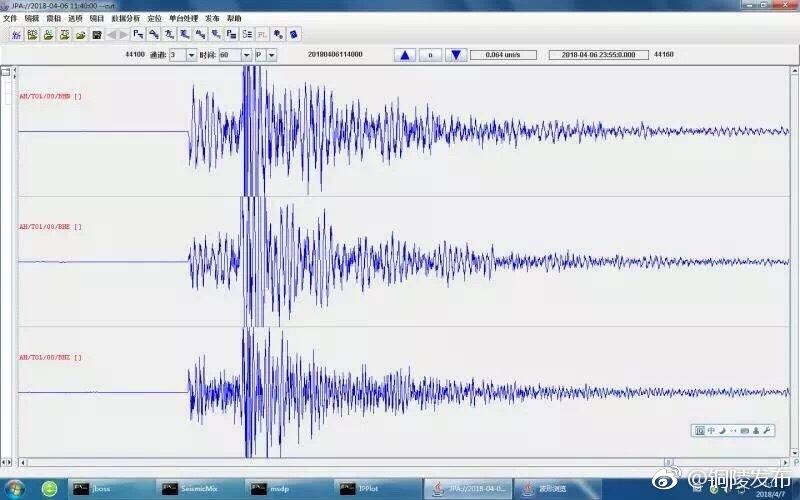Switch to msdp taskbar window
This screenshot has width=800, height=500.
[290, 489]
